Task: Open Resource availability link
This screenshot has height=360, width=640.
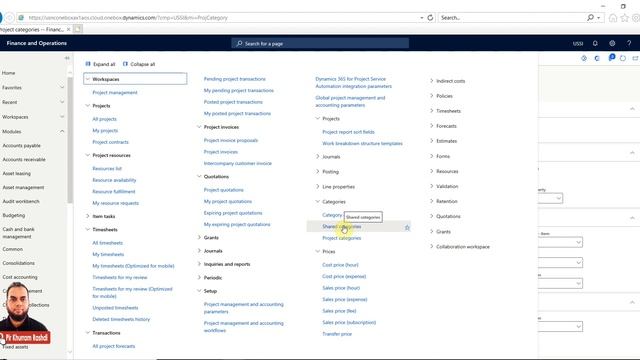Action: pyautogui.click(x=114, y=180)
